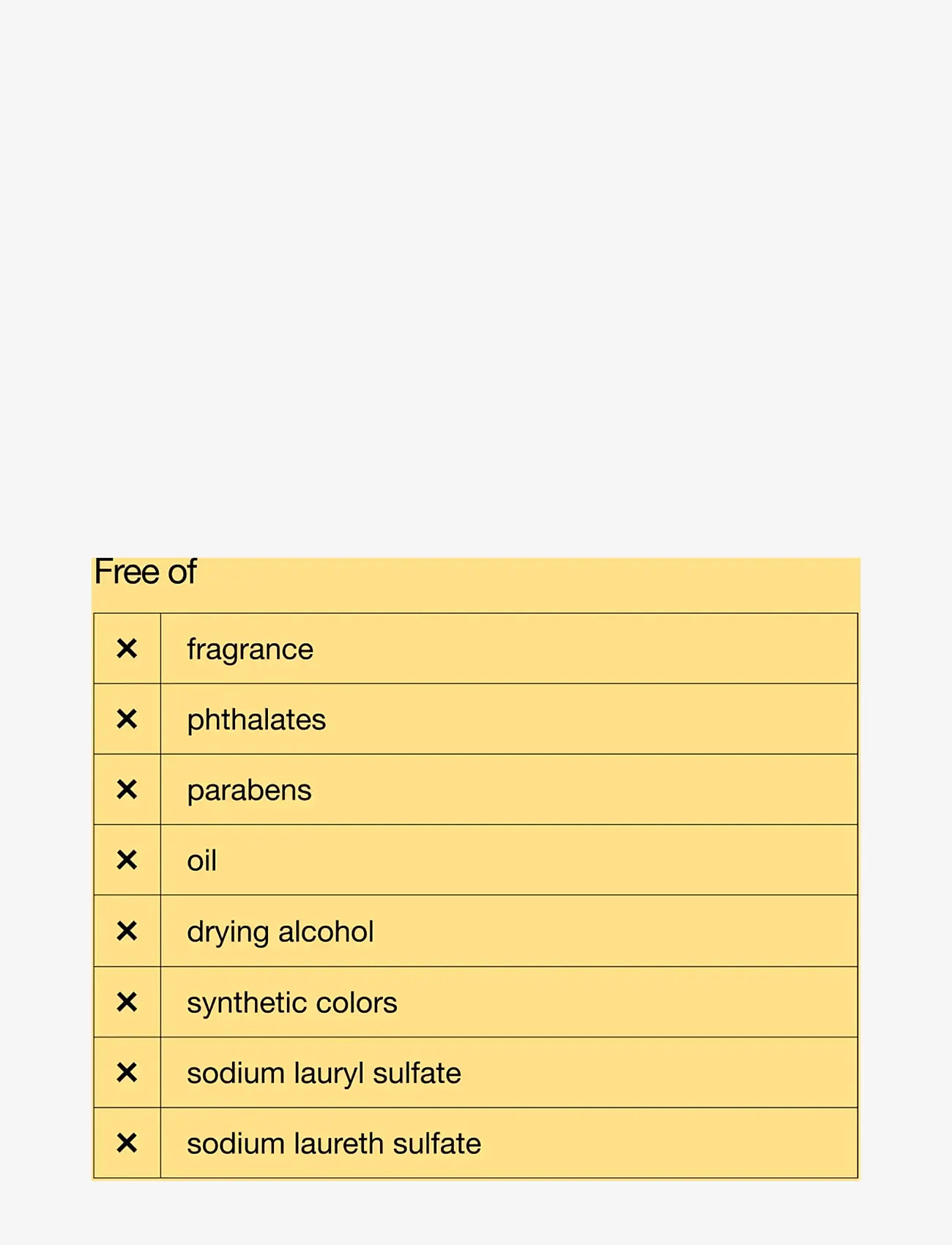Select the 'oil' text
952x1245 pixels.
pos(201,861)
